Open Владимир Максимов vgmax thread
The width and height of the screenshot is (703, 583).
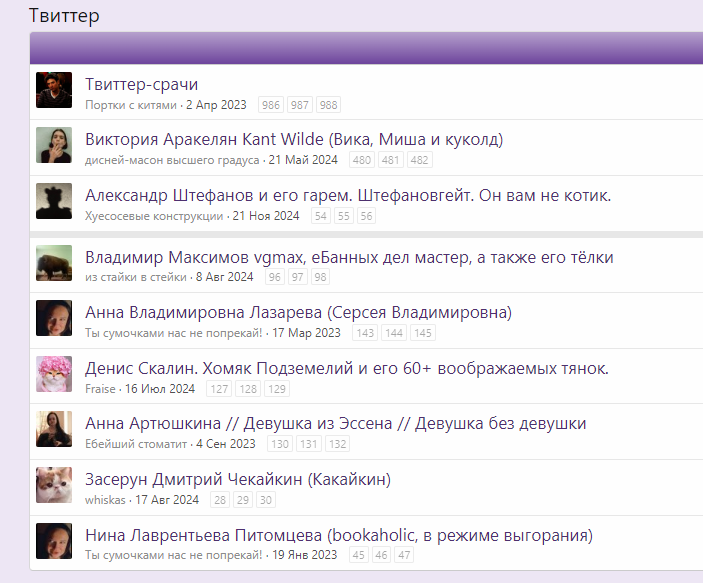[349, 257]
